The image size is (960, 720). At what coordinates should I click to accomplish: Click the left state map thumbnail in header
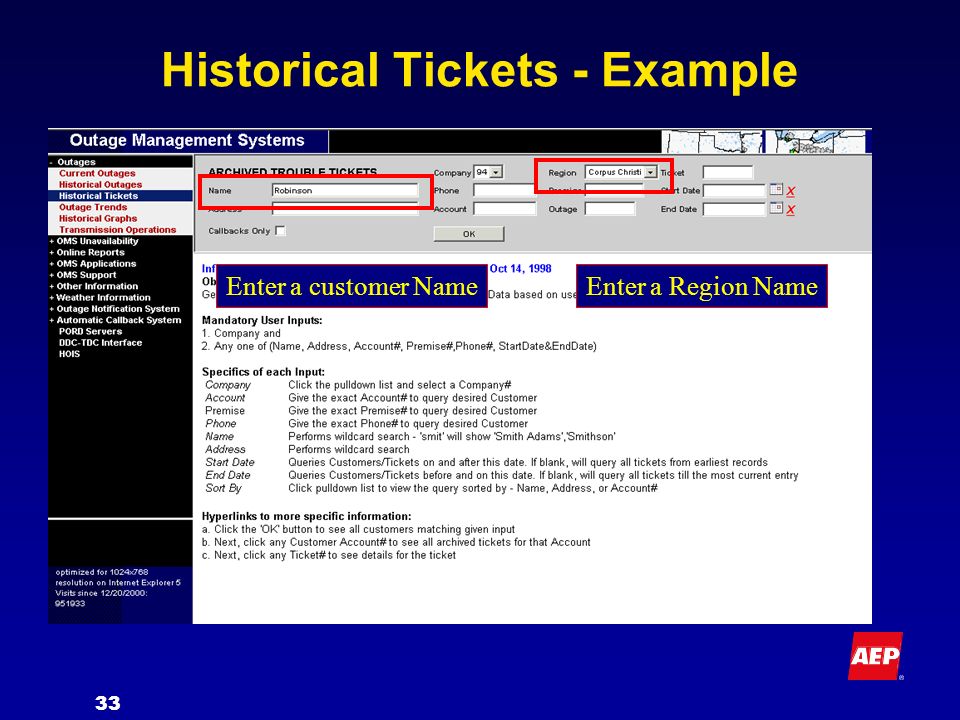click(713, 142)
